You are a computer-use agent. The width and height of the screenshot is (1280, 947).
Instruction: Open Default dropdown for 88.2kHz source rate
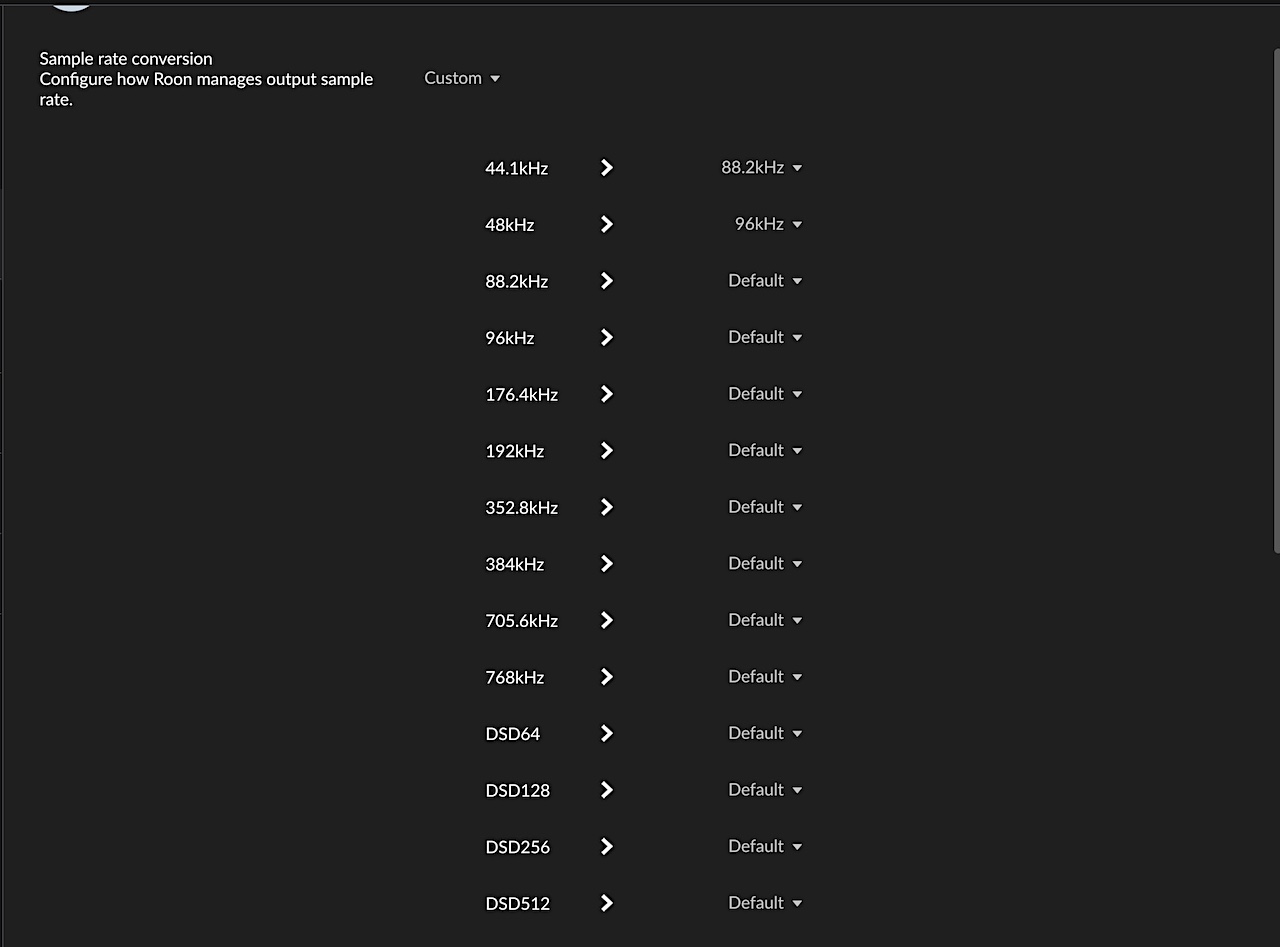(x=764, y=281)
